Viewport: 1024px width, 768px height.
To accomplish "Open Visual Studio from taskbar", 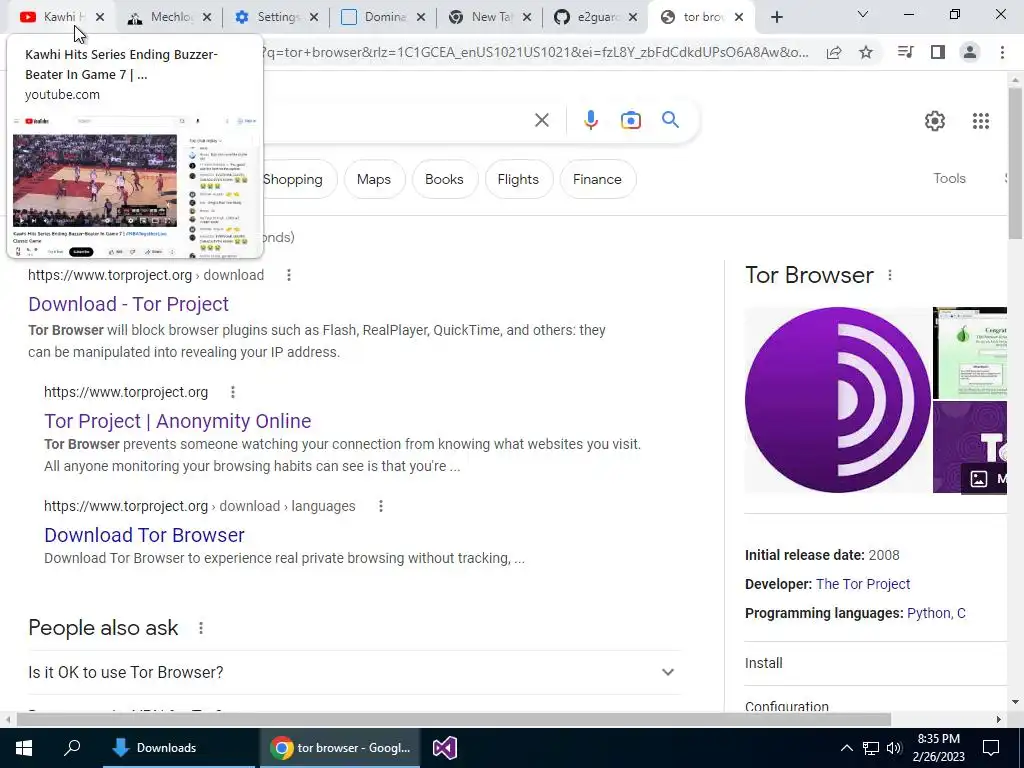I will point(444,748).
